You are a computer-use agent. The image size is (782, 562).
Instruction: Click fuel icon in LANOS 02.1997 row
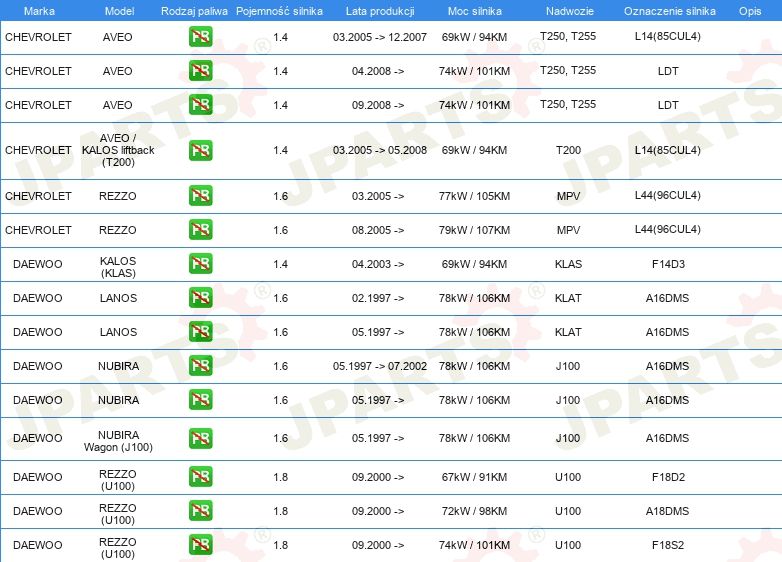tap(200, 297)
